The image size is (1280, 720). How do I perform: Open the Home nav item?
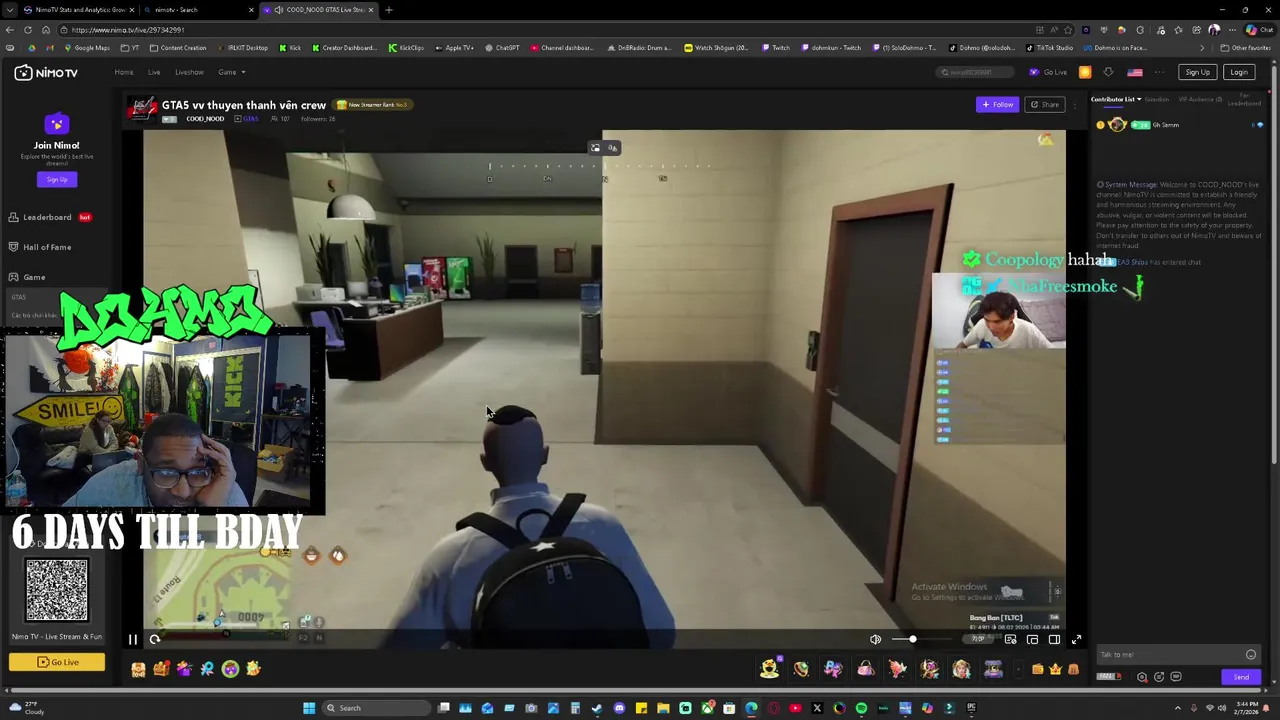click(x=124, y=72)
